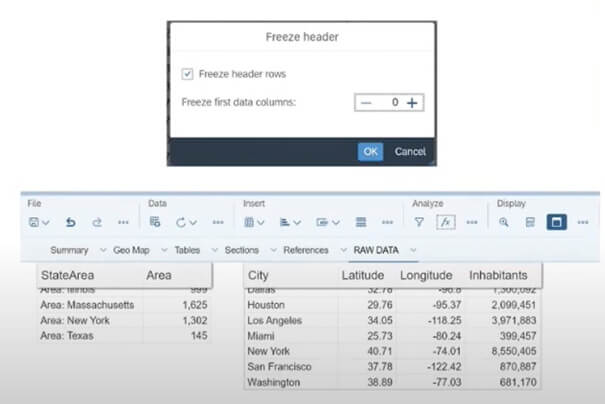
Task: Select the Houston city cell
Action: click(x=266, y=305)
